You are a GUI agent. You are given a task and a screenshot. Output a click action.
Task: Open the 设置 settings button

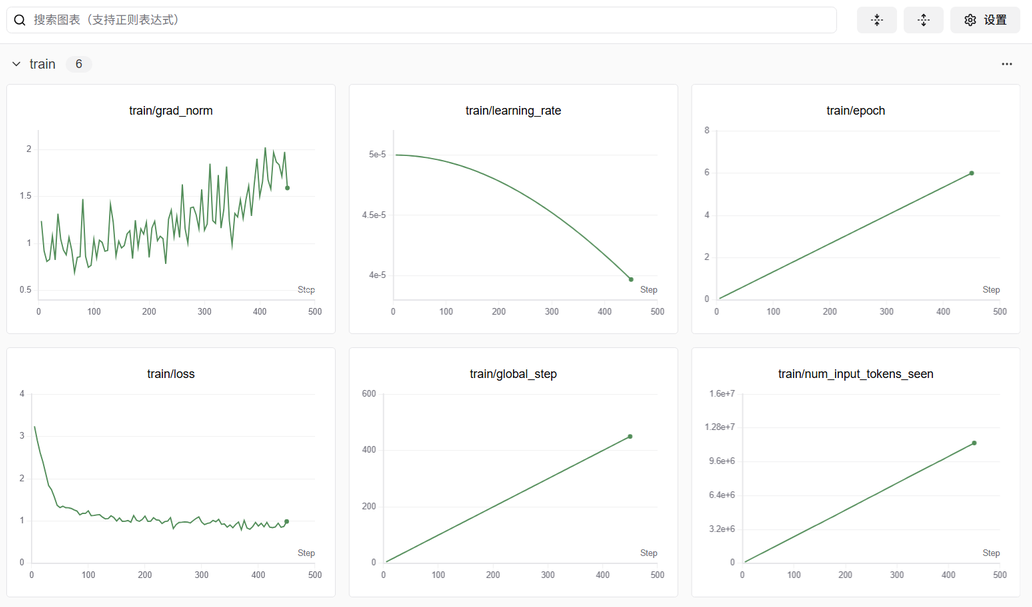tap(985, 20)
